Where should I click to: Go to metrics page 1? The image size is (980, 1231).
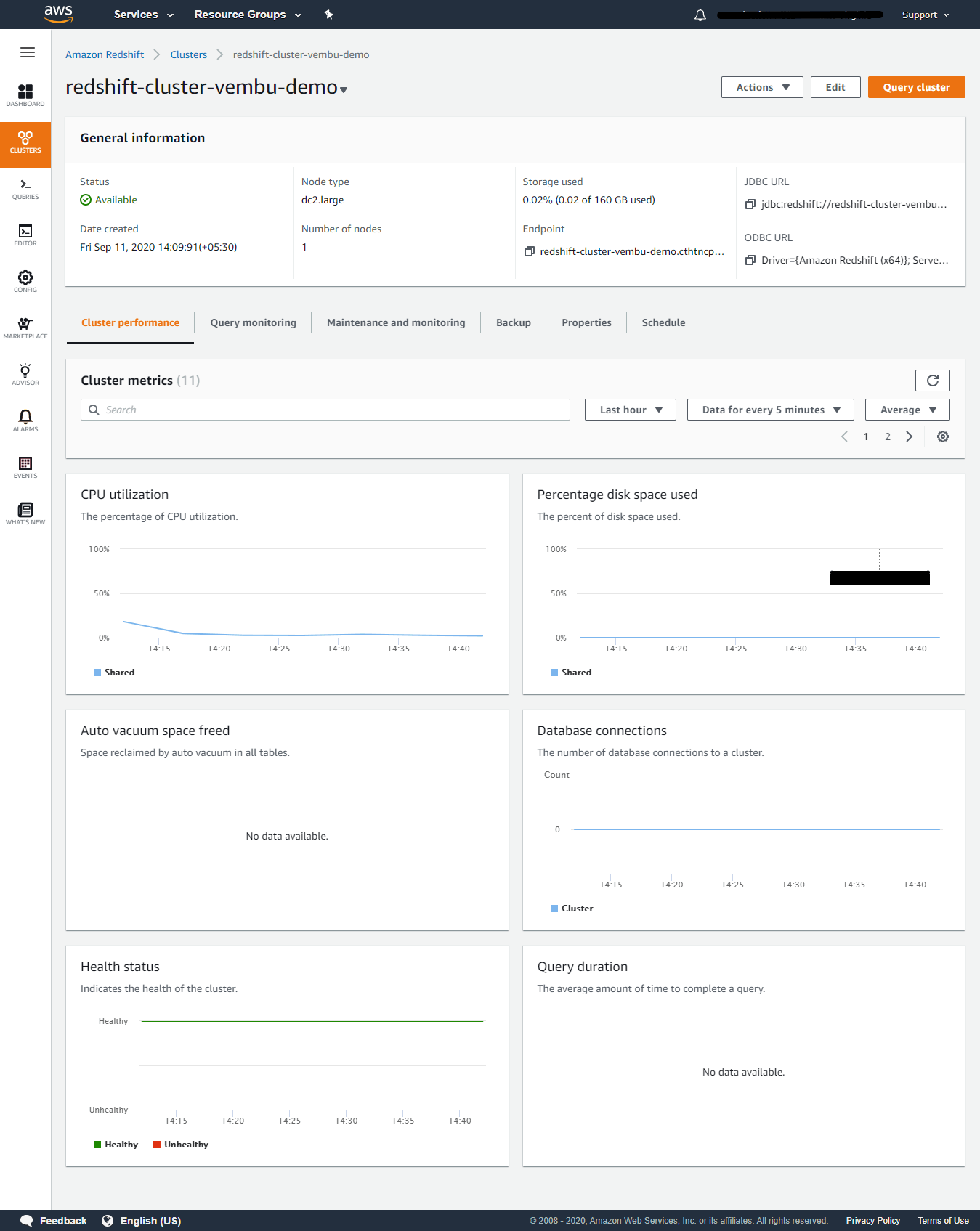[x=866, y=436]
